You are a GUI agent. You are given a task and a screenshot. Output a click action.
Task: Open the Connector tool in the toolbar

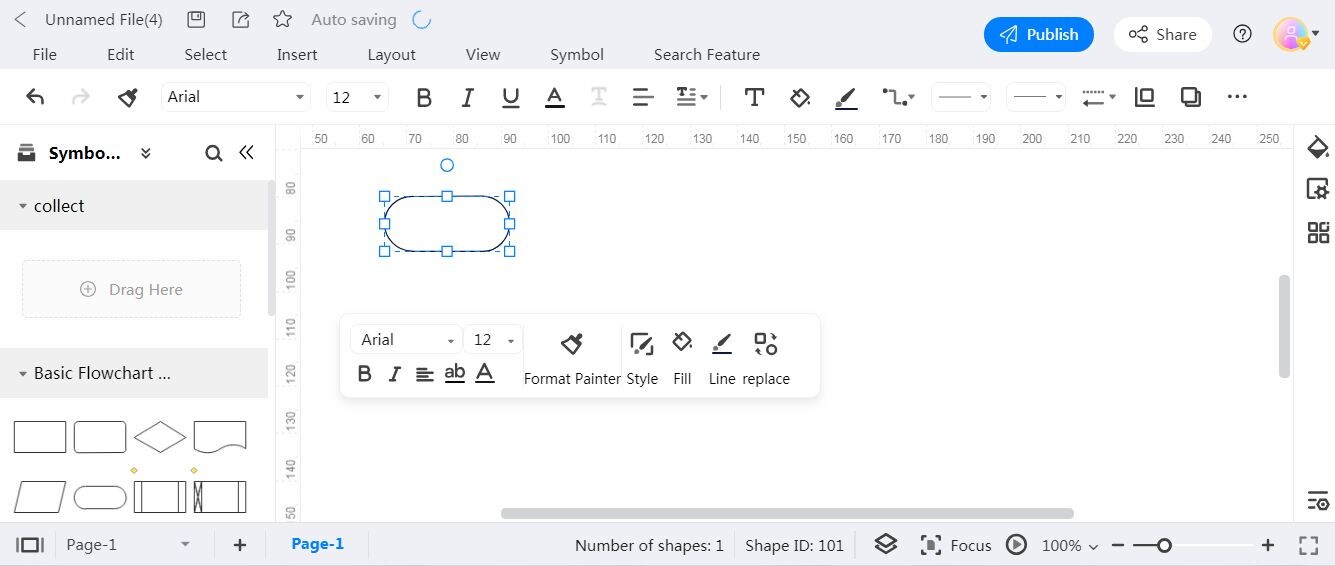(x=897, y=97)
